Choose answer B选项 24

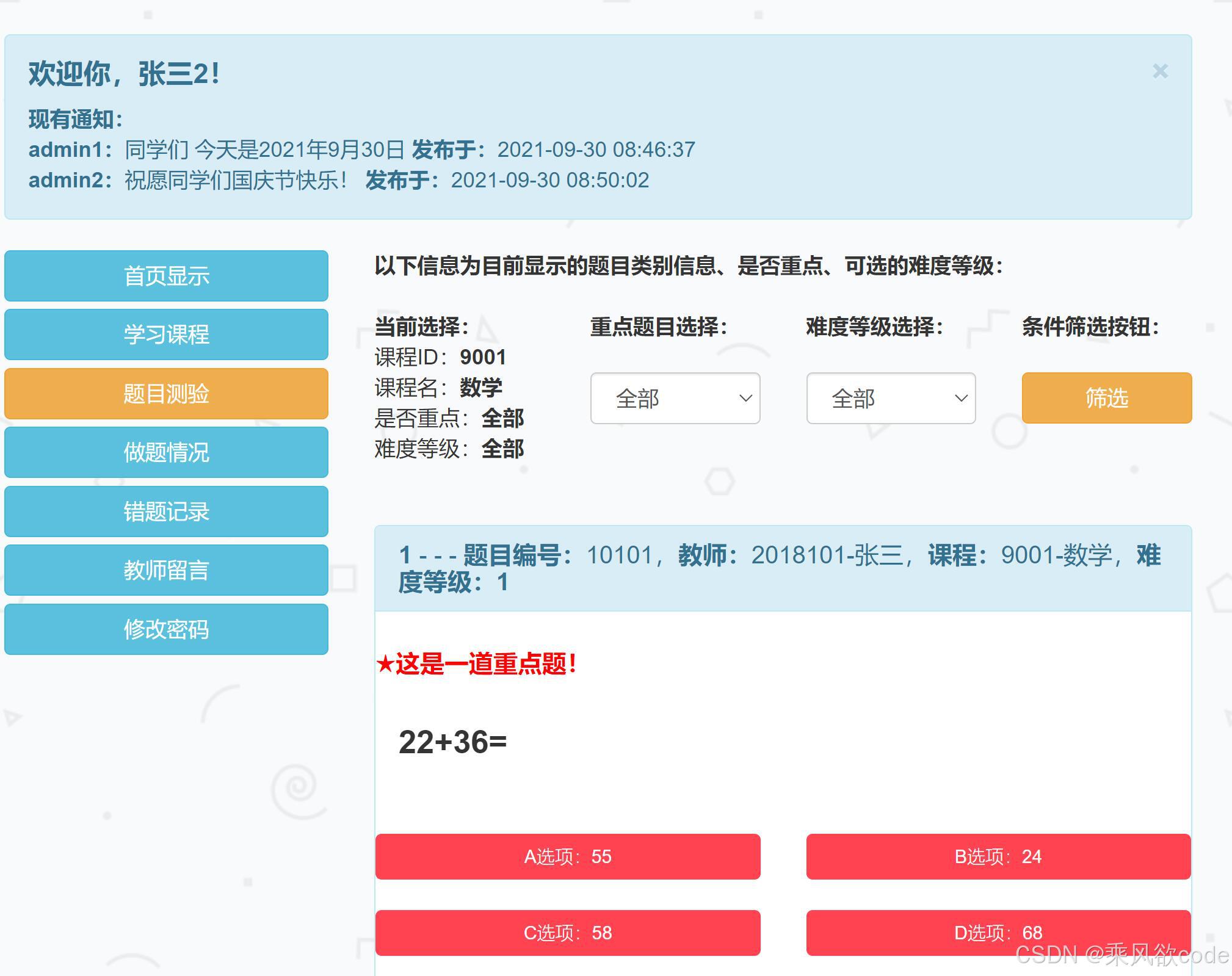coord(998,857)
